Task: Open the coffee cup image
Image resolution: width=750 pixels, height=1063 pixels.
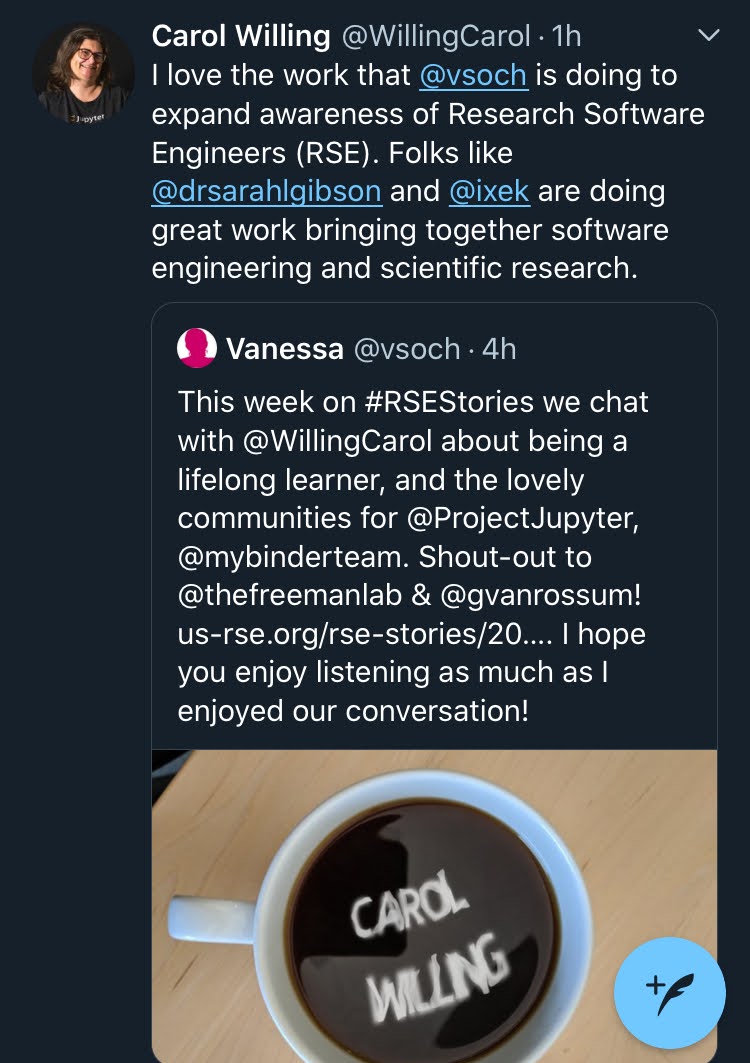Action: click(x=434, y=906)
